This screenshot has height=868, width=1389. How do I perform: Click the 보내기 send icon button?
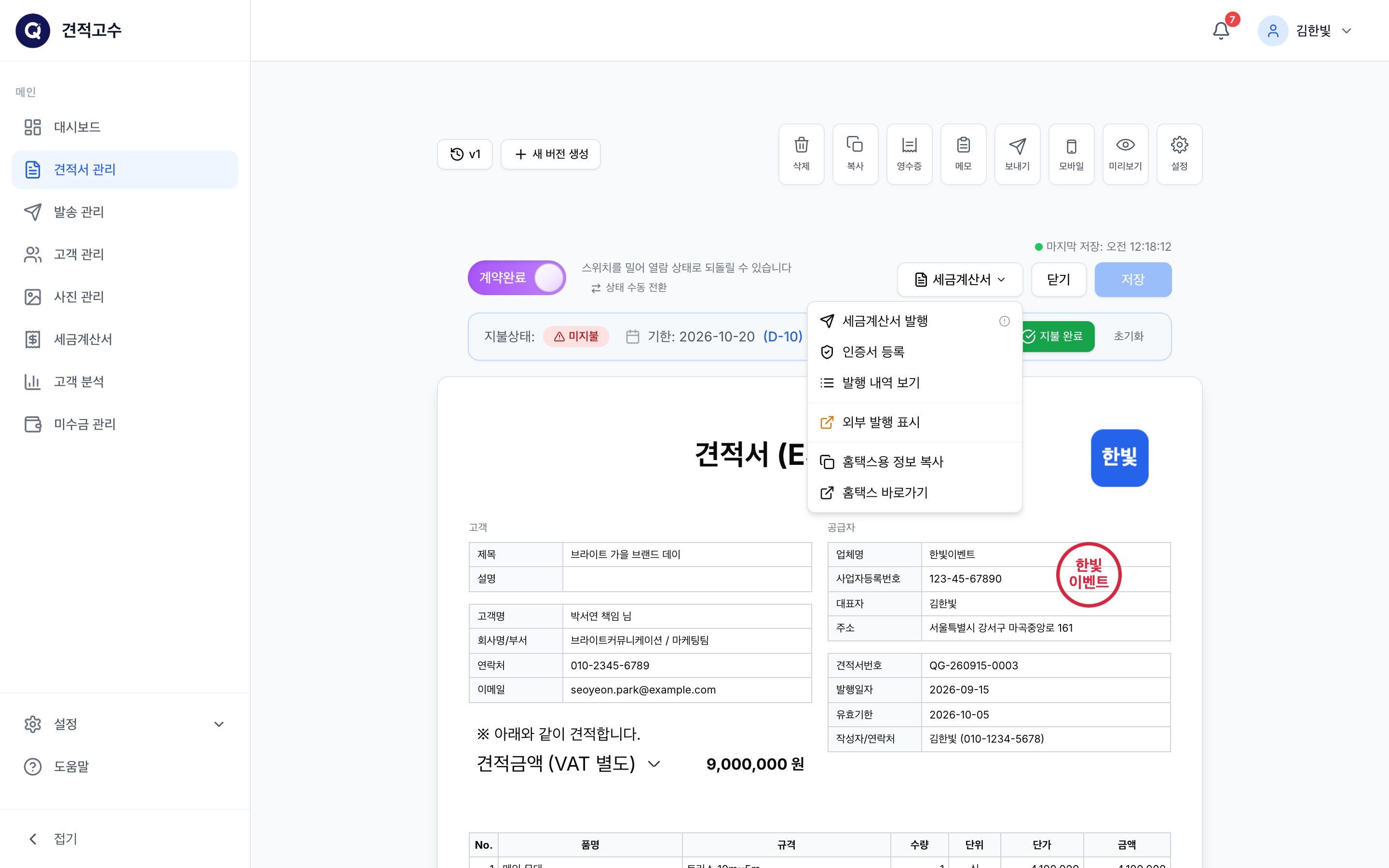point(1017,154)
